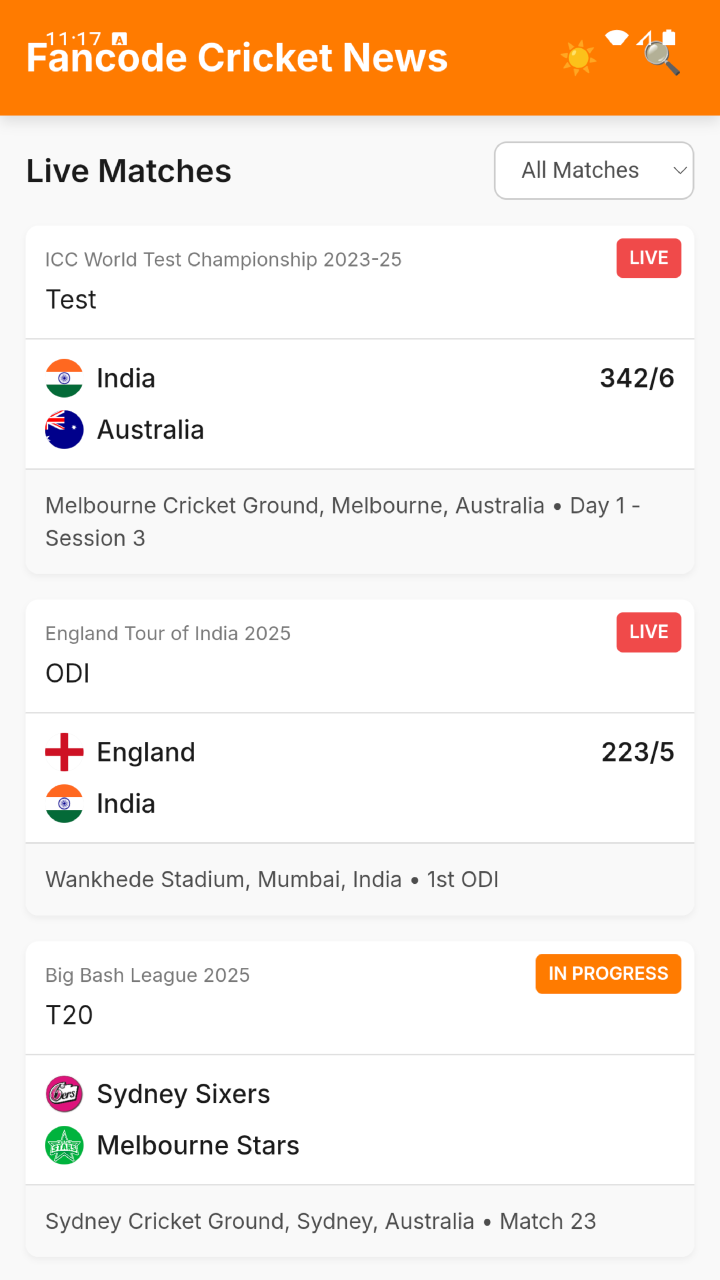Click the dropdown chevron arrow

680,171
